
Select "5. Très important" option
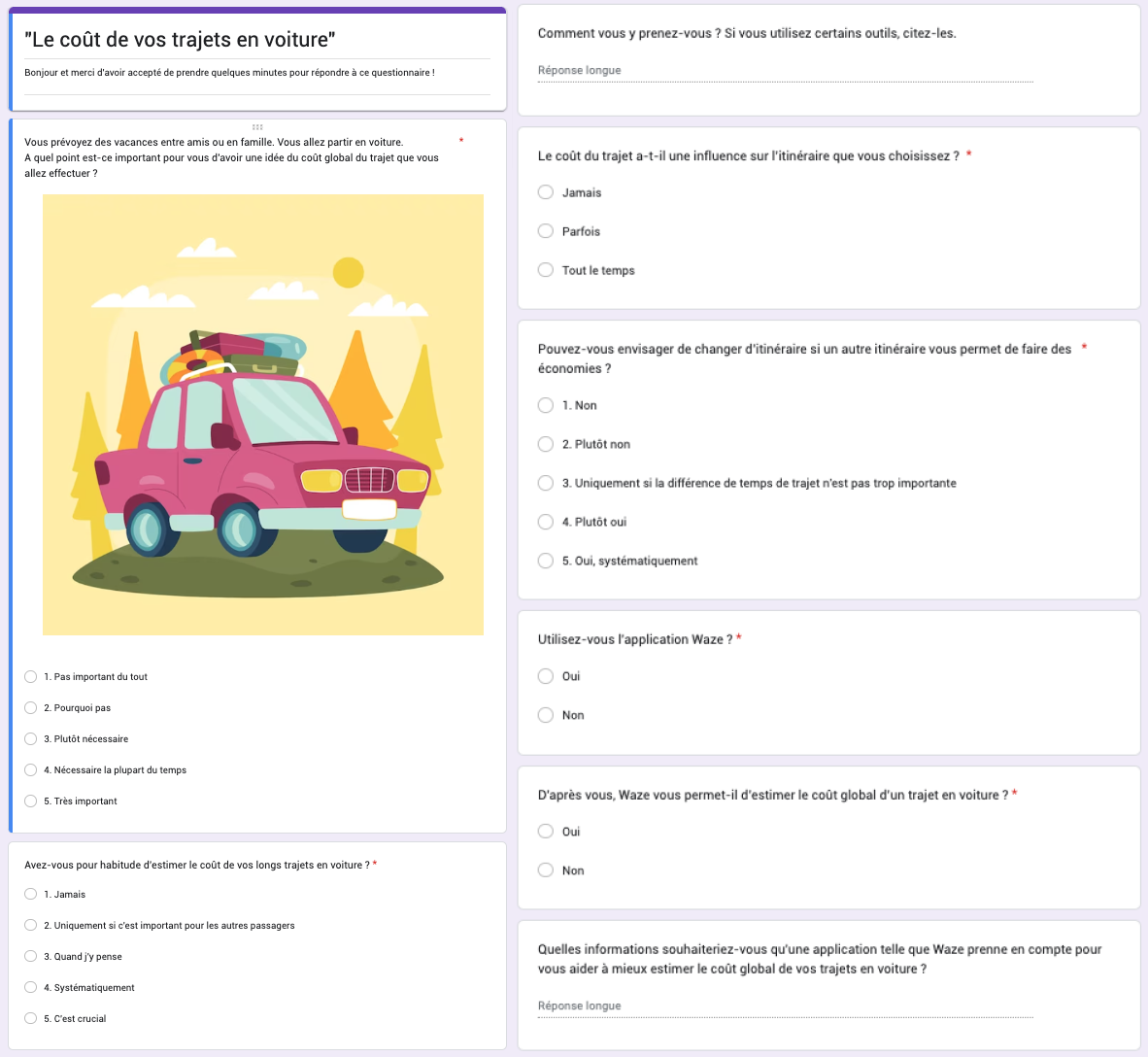(x=31, y=801)
